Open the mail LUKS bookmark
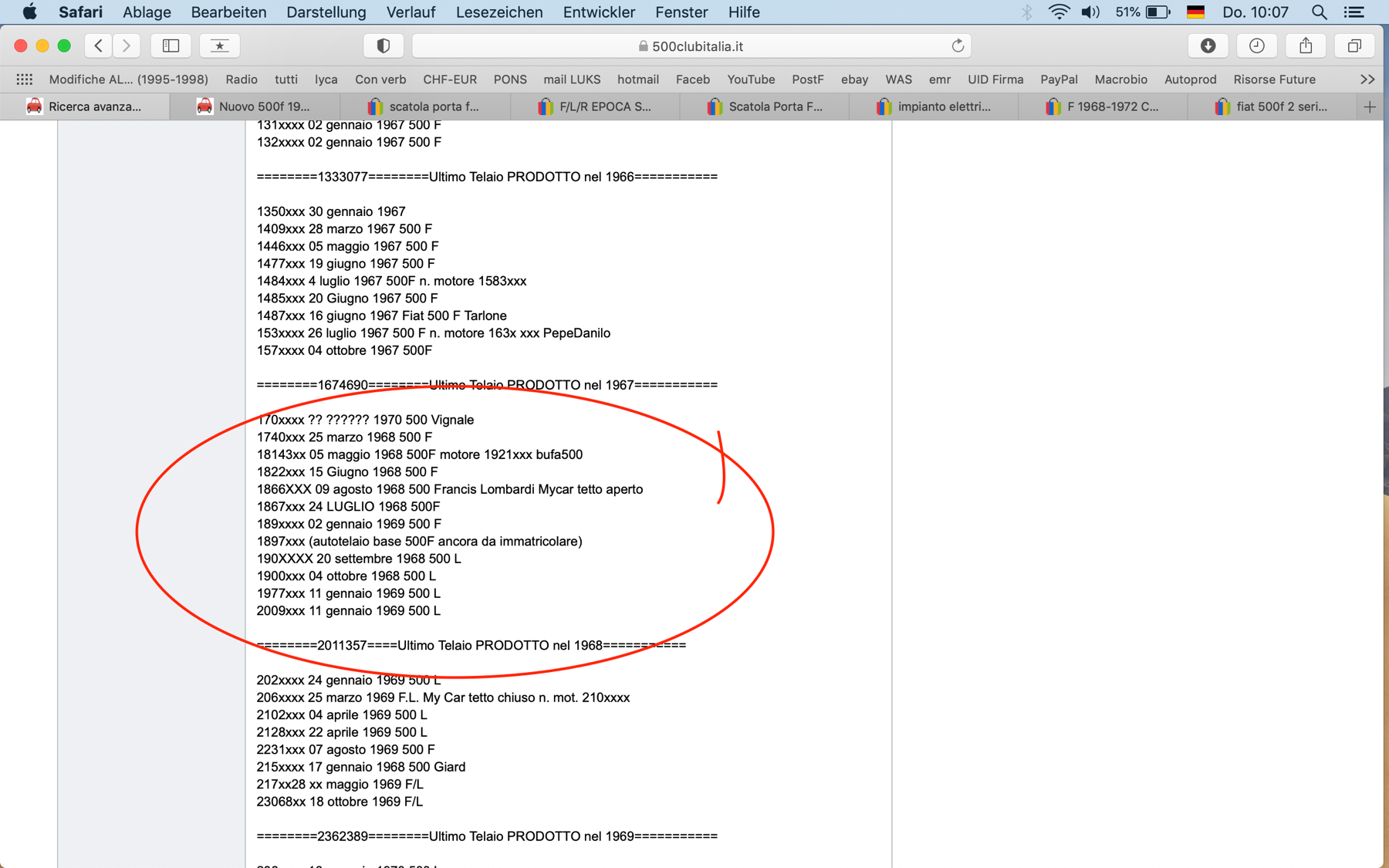The image size is (1389, 868). point(572,79)
